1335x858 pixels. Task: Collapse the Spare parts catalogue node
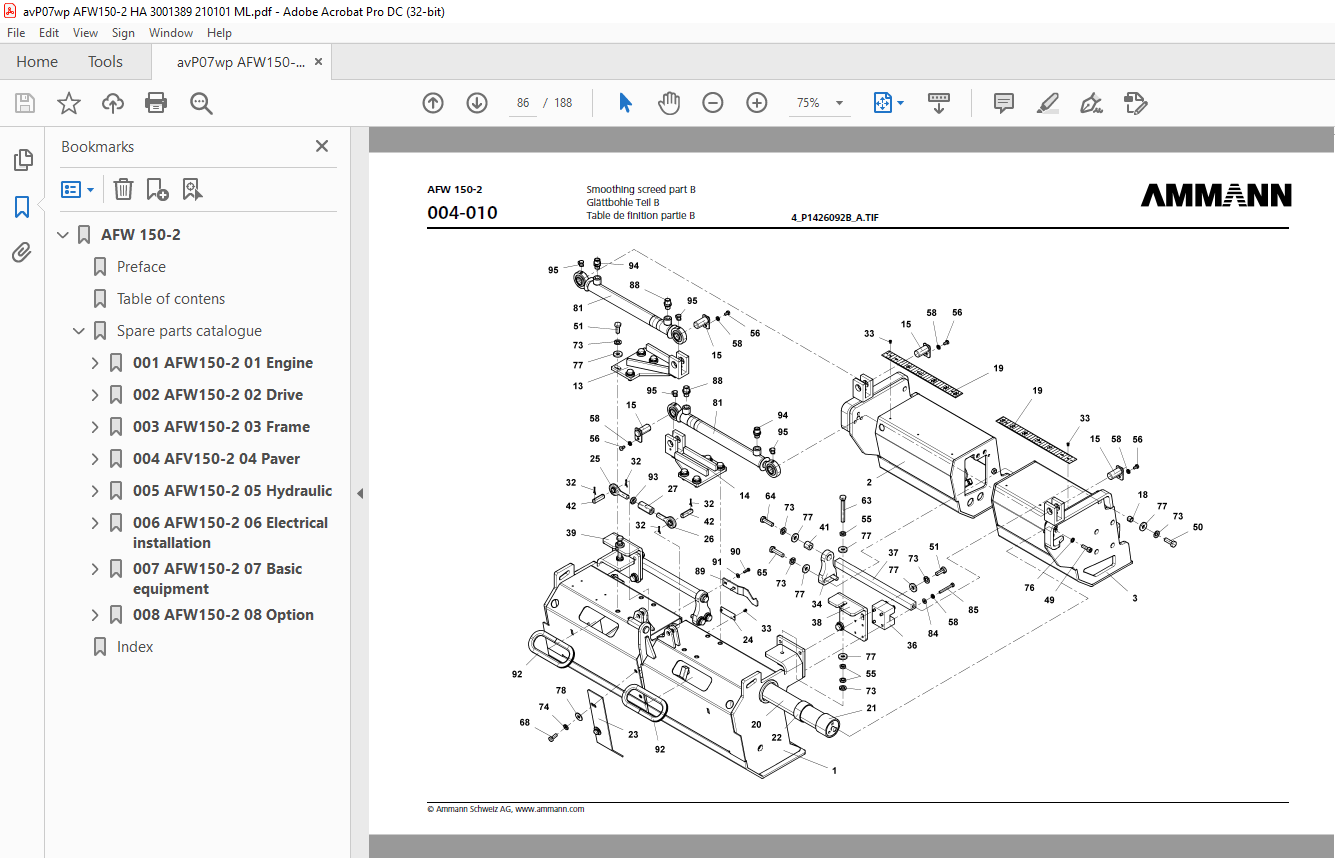80,331
